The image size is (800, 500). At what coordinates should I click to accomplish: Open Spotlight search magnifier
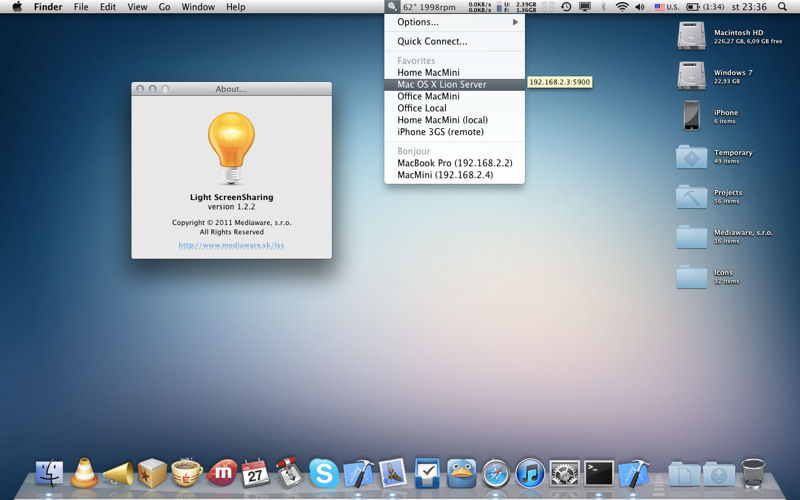[782, 7]
